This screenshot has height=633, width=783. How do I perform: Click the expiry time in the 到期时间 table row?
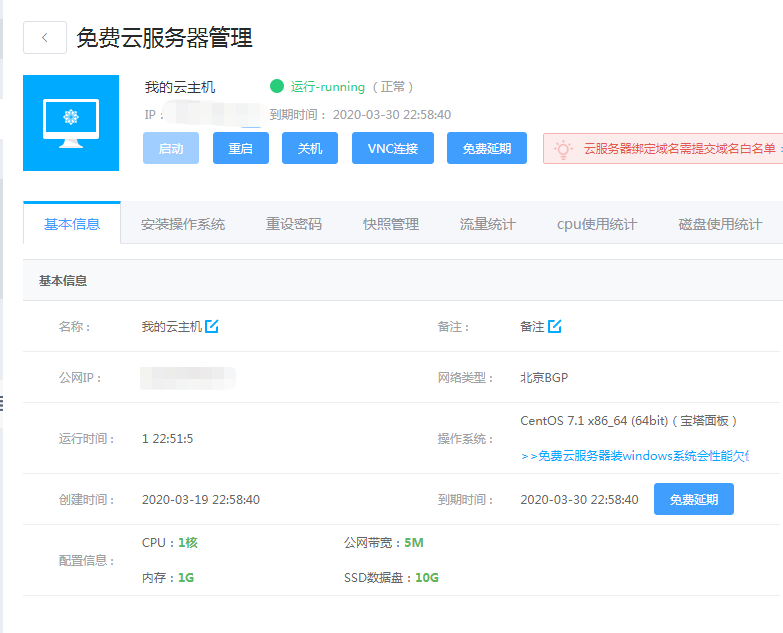pyautogui.click(x=579, y=499)
